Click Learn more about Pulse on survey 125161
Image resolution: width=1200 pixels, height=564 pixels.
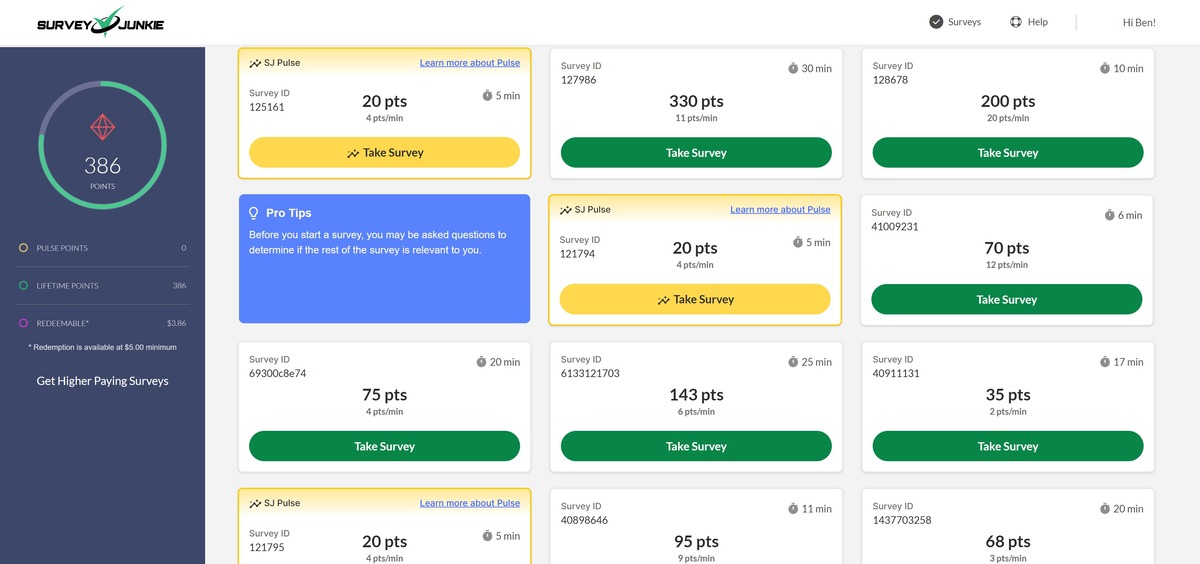(469, 63)
